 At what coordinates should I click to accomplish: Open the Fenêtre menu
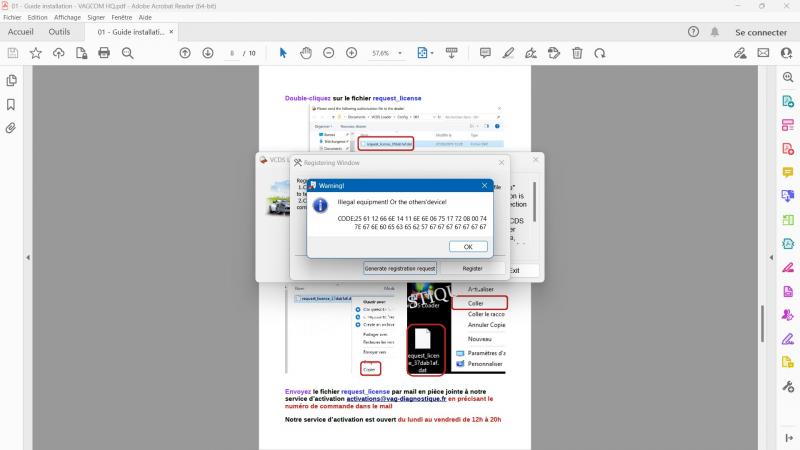click(x=121, y=17)
